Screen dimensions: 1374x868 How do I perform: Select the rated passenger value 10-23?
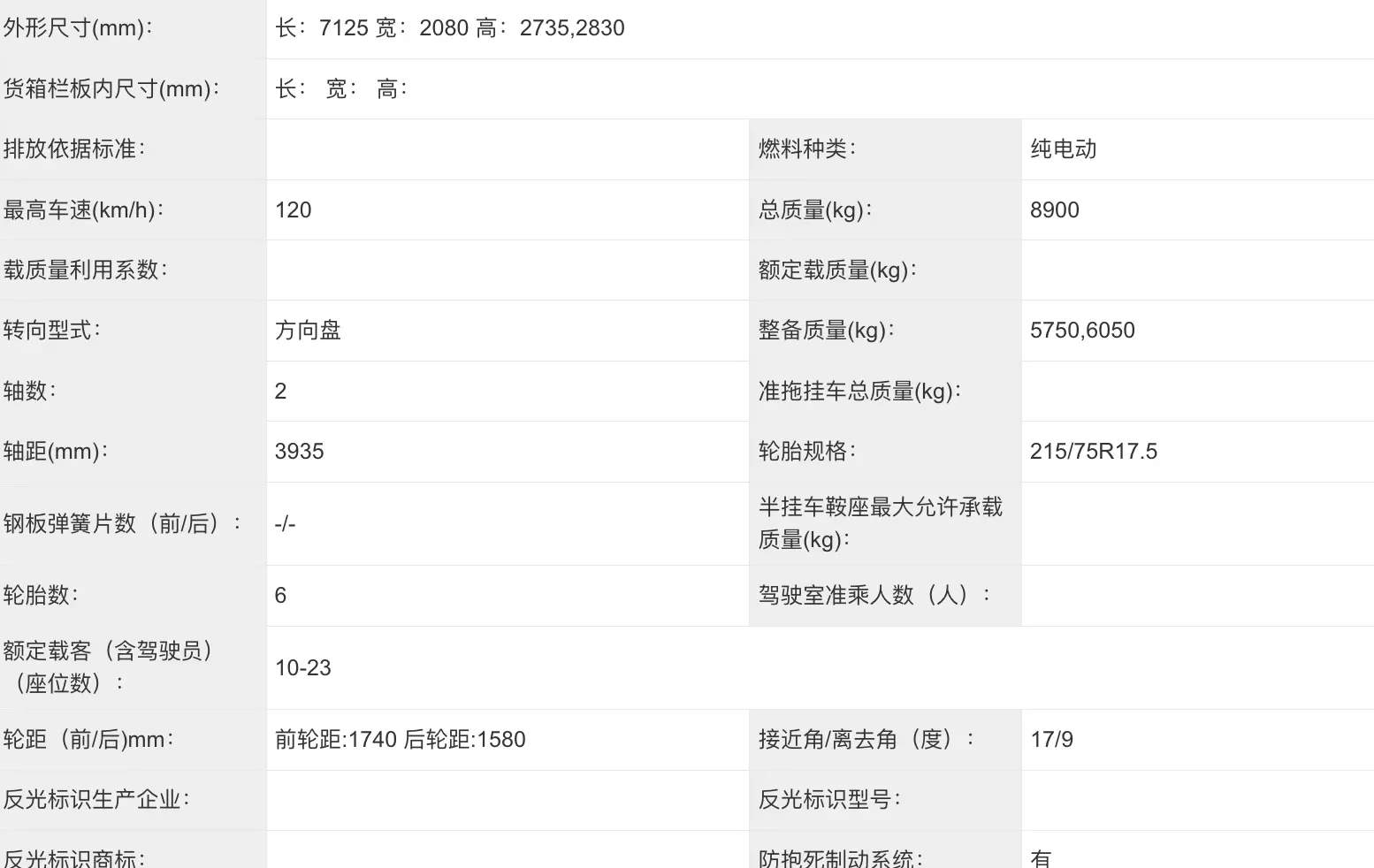tap(302, 668)
